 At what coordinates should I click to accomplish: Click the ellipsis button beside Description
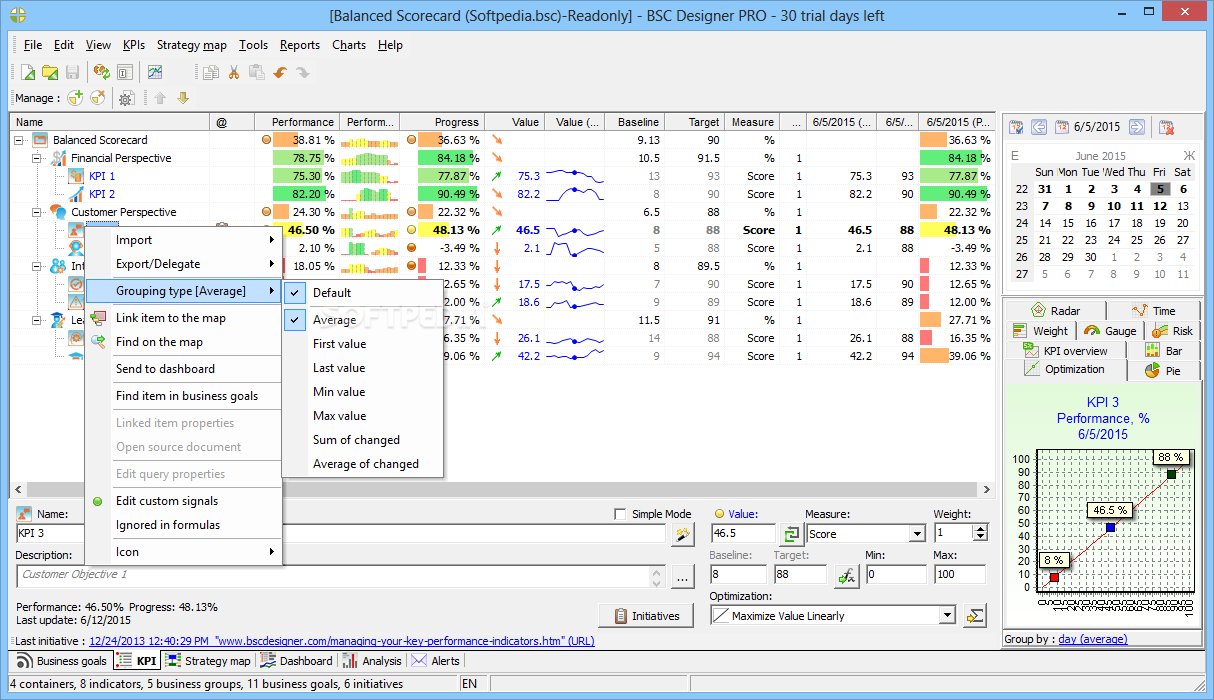point(682,576)
